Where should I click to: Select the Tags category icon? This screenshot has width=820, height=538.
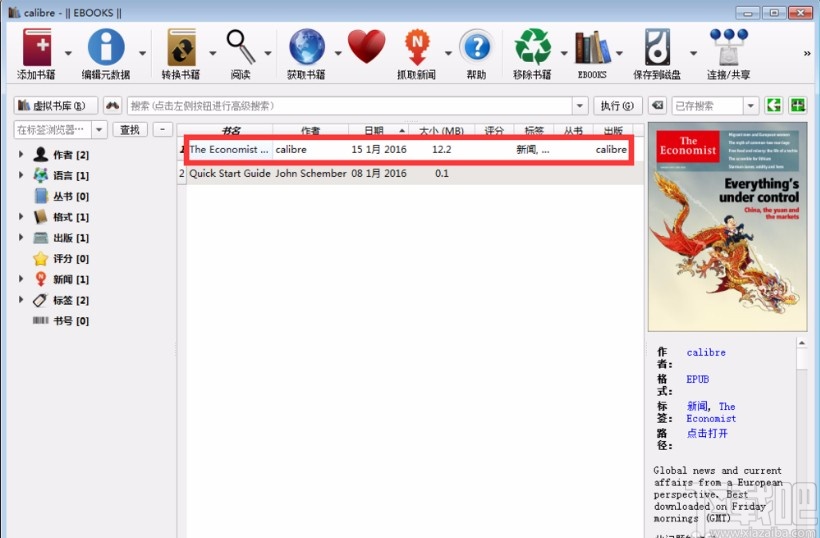tap(40, 300)
